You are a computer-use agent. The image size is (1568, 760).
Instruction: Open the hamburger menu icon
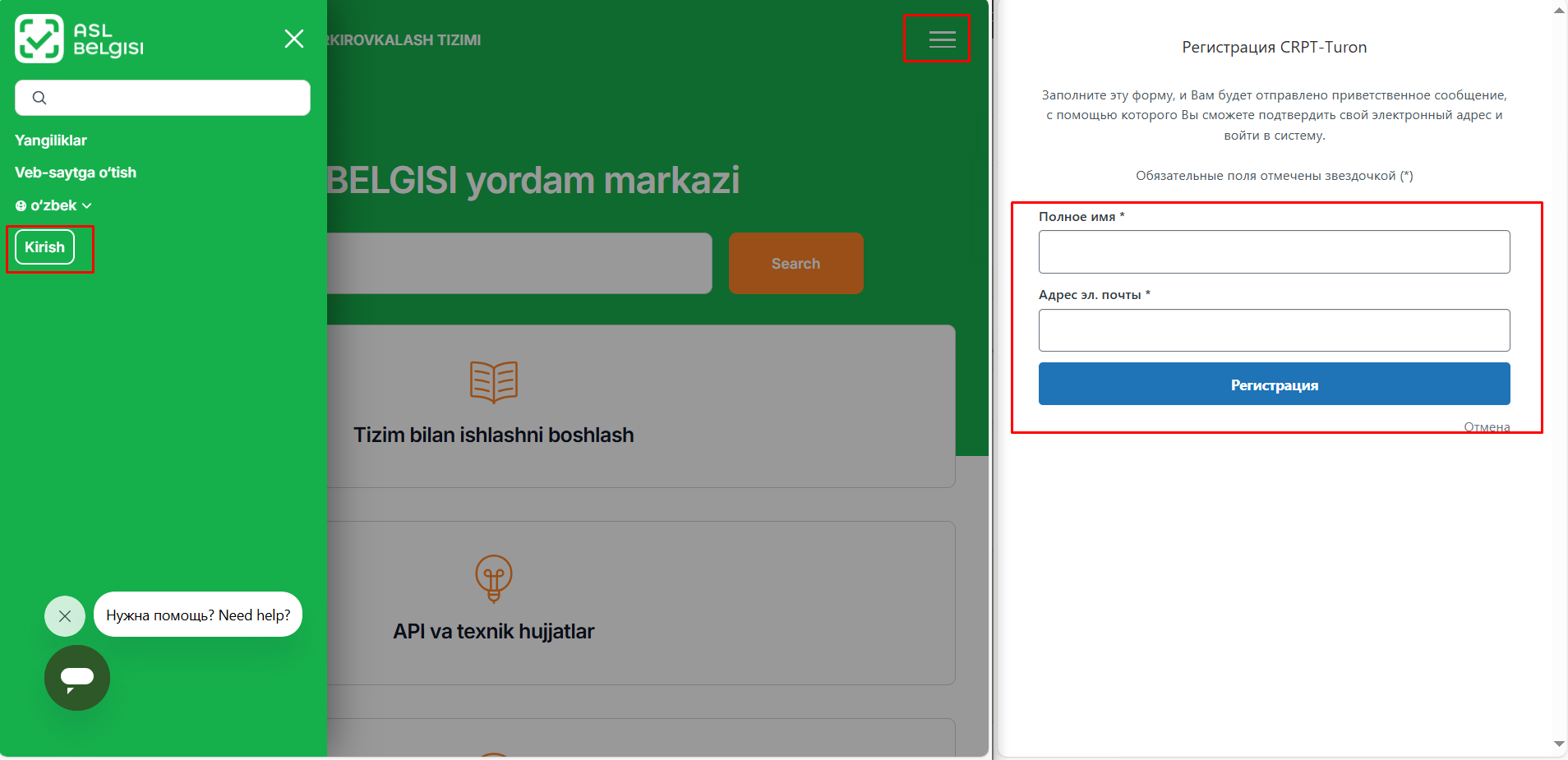[x=942, y=39]
